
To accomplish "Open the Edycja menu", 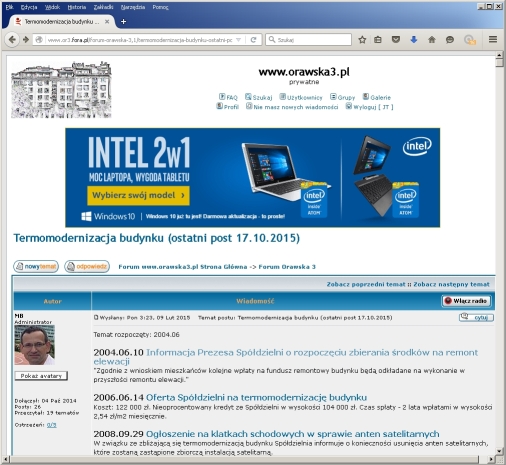I will click(29, 7).
